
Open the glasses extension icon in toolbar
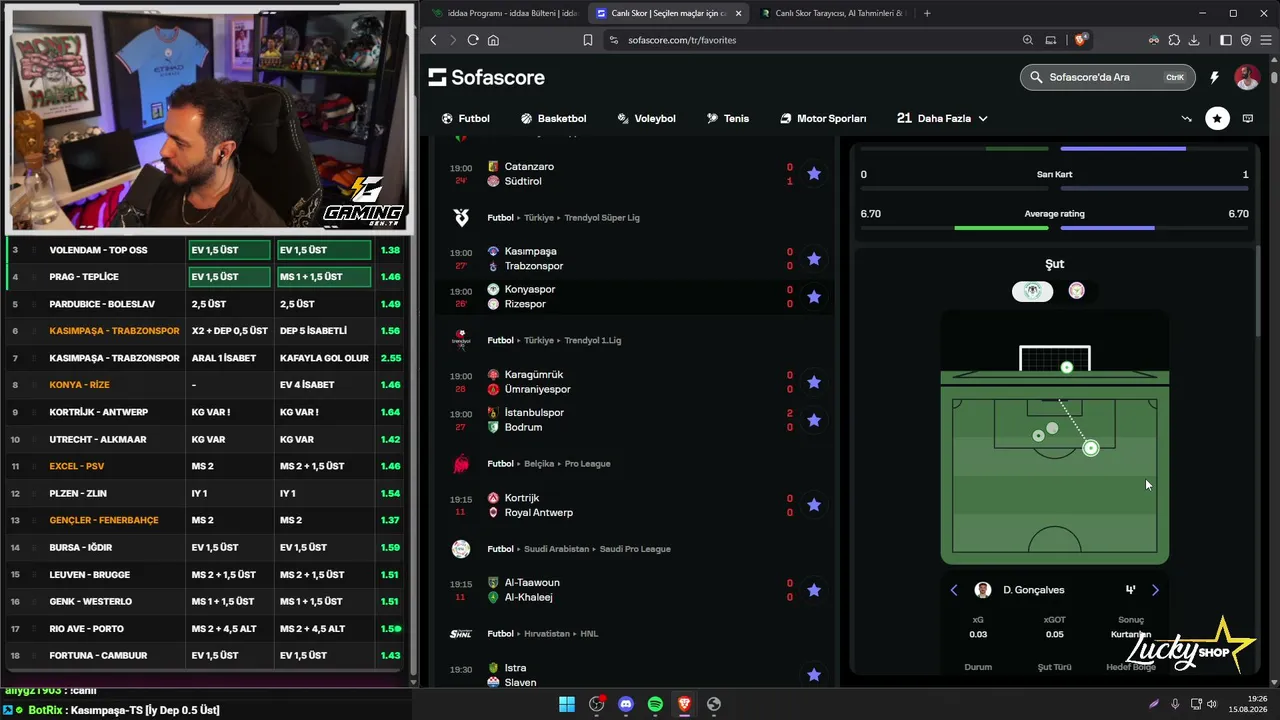1154,40
